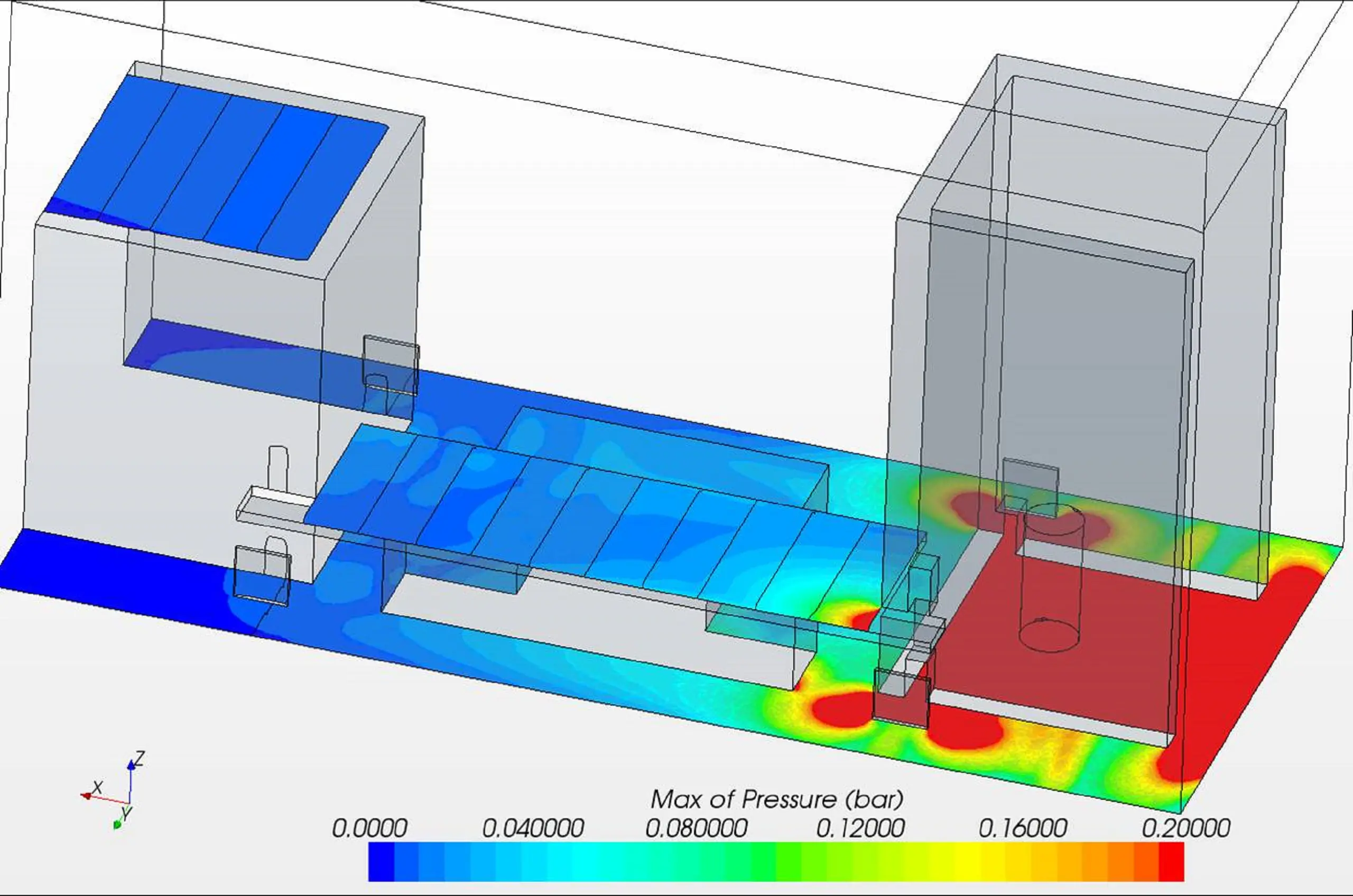Click the 'Max of Pressure (bar)' legend title
The width and height of the screenshot is (1353, 896).
[x=777, y=799]
